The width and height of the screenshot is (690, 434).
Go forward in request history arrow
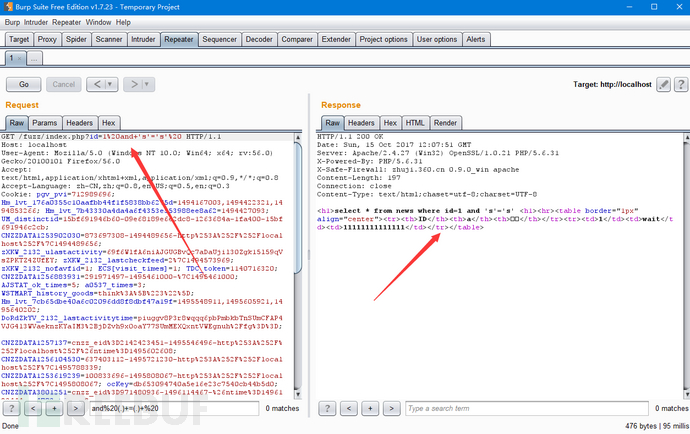pyautogui.click(x=134, y=84)
